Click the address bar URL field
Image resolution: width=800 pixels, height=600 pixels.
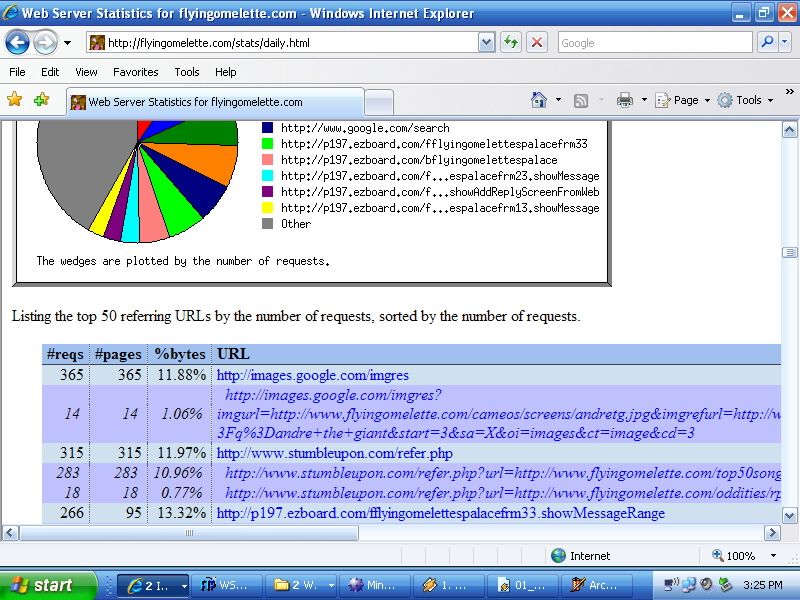point(283,43)
